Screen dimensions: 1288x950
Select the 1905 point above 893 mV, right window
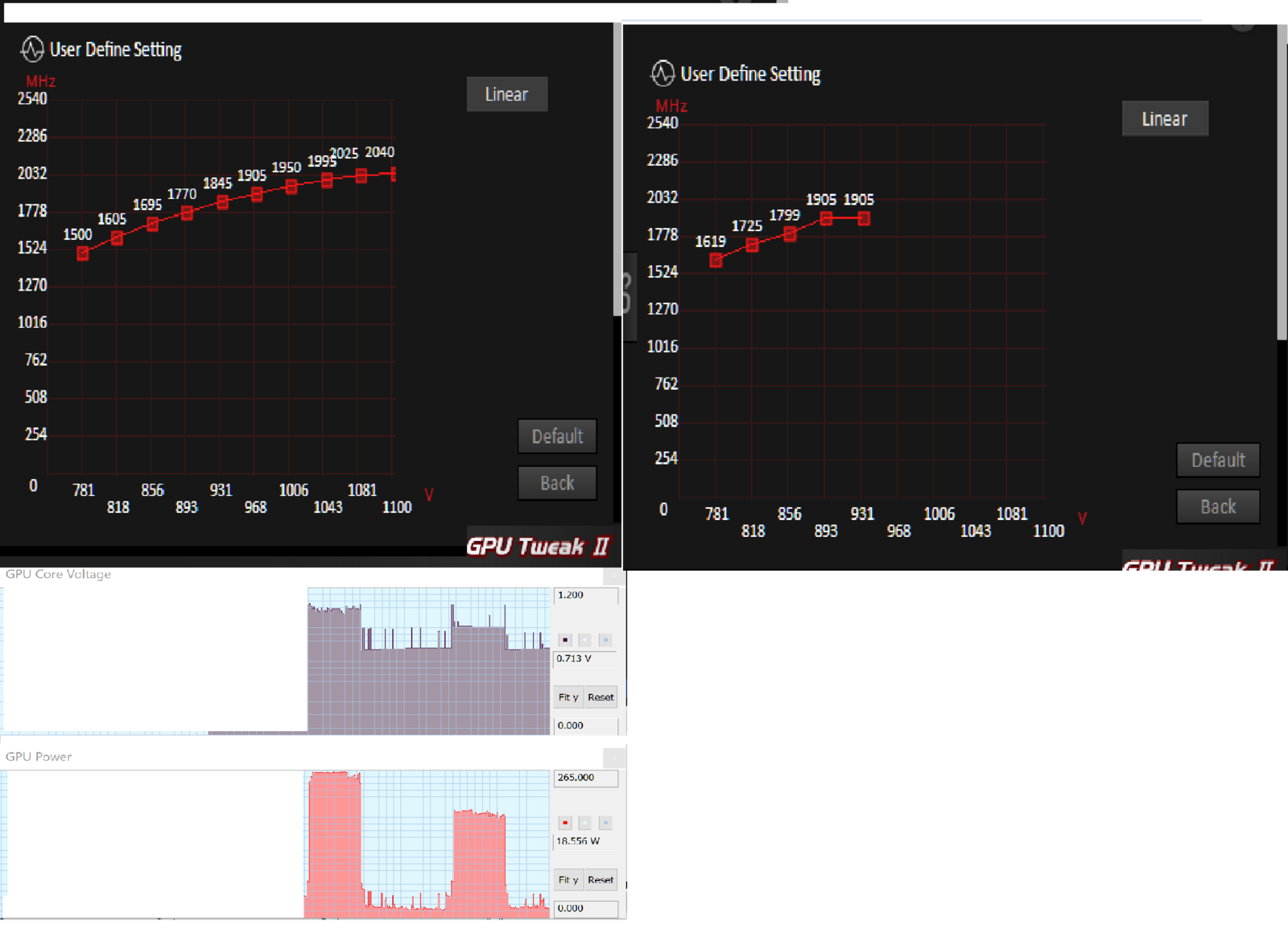point(826,218)
